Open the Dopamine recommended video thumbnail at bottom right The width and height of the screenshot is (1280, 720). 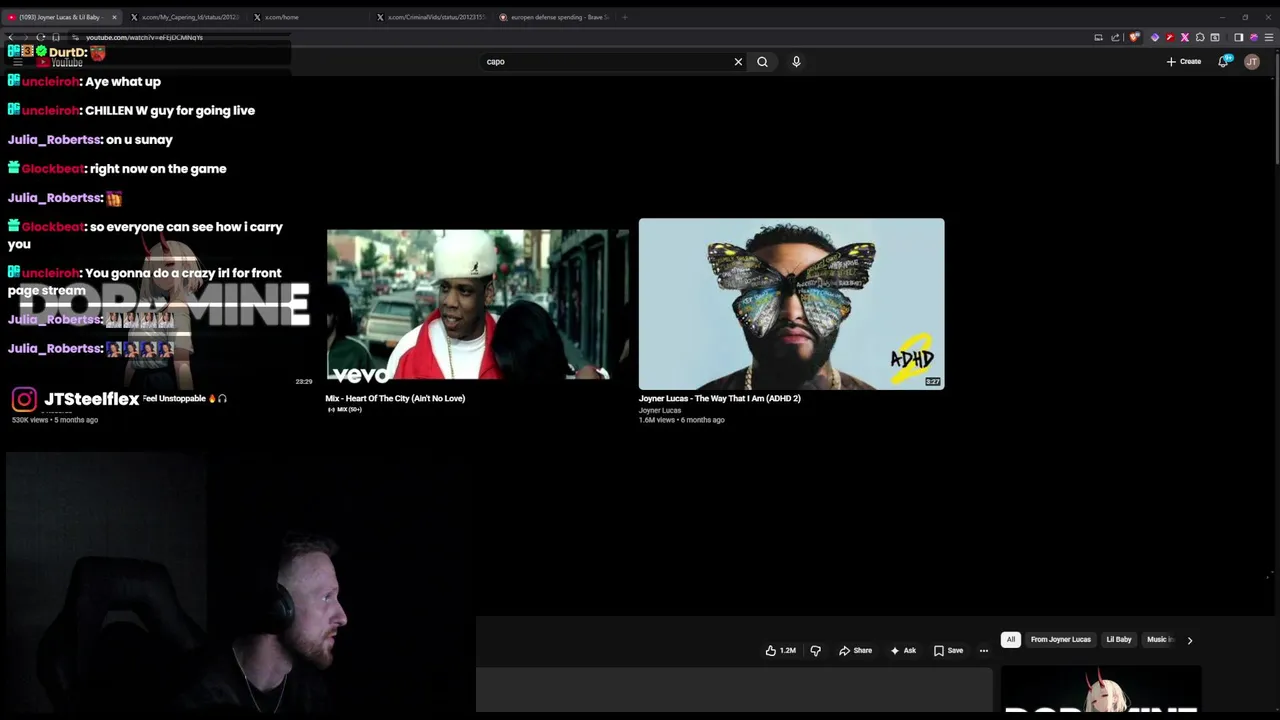coord(1101,690)
